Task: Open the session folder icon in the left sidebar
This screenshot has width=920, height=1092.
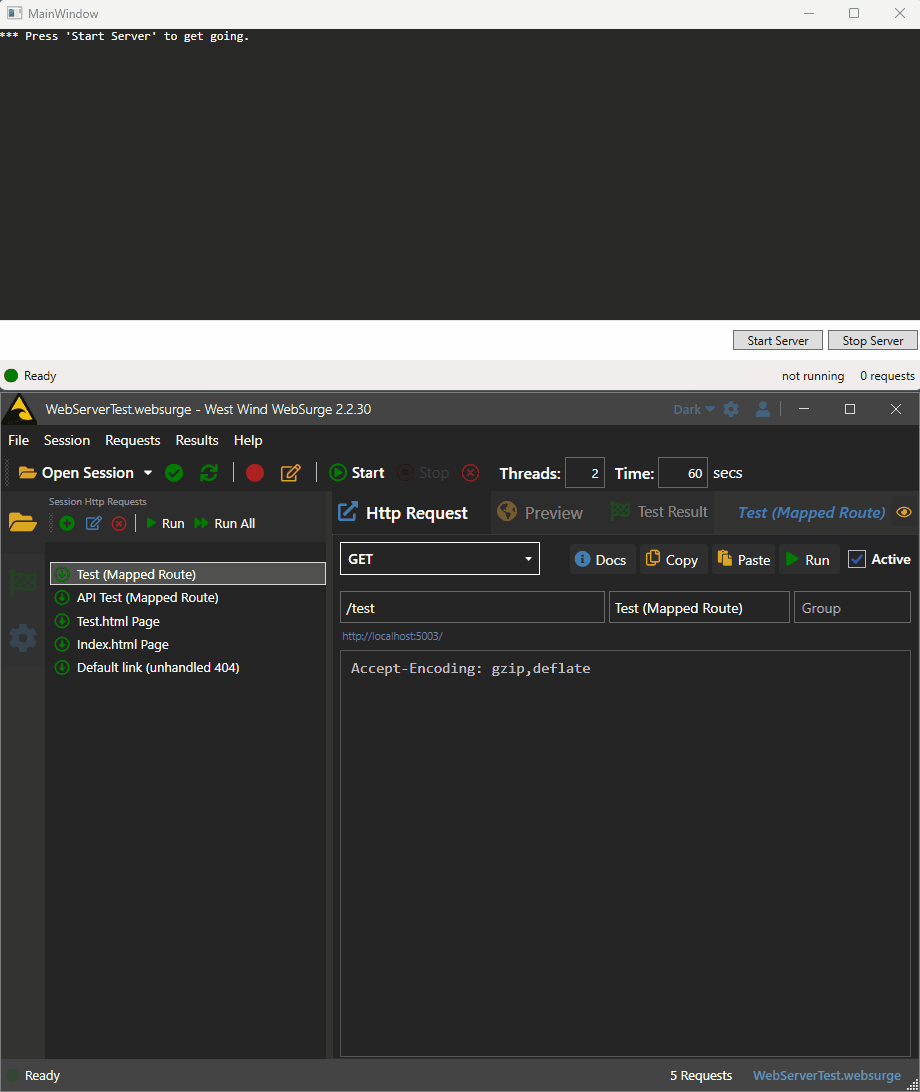Action: (22, 522)
